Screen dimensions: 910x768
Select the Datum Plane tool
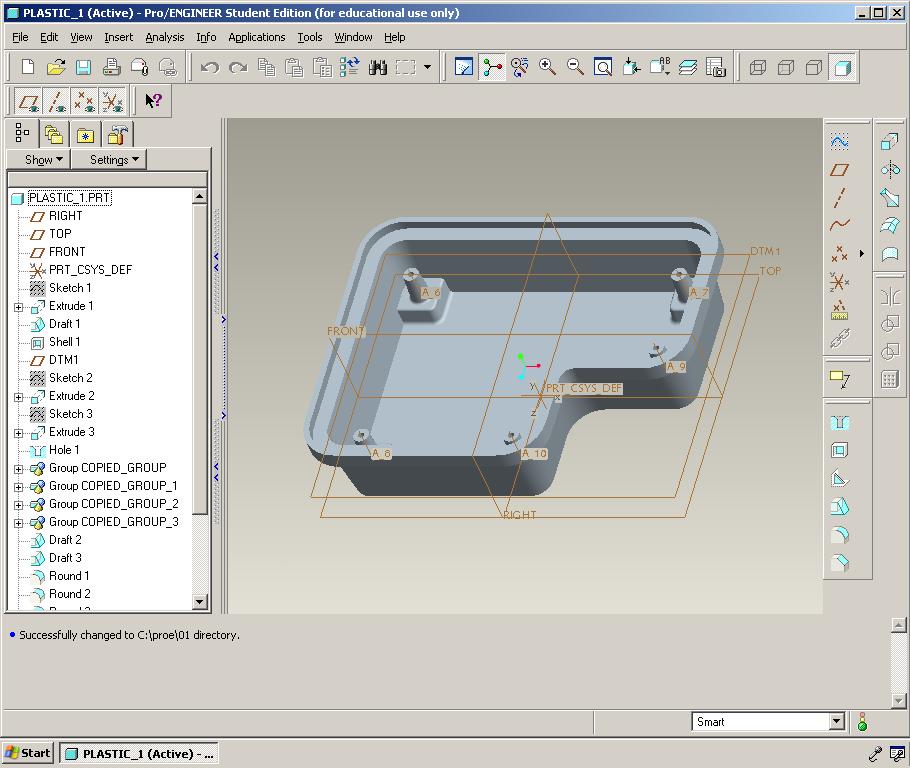point(840,170)
